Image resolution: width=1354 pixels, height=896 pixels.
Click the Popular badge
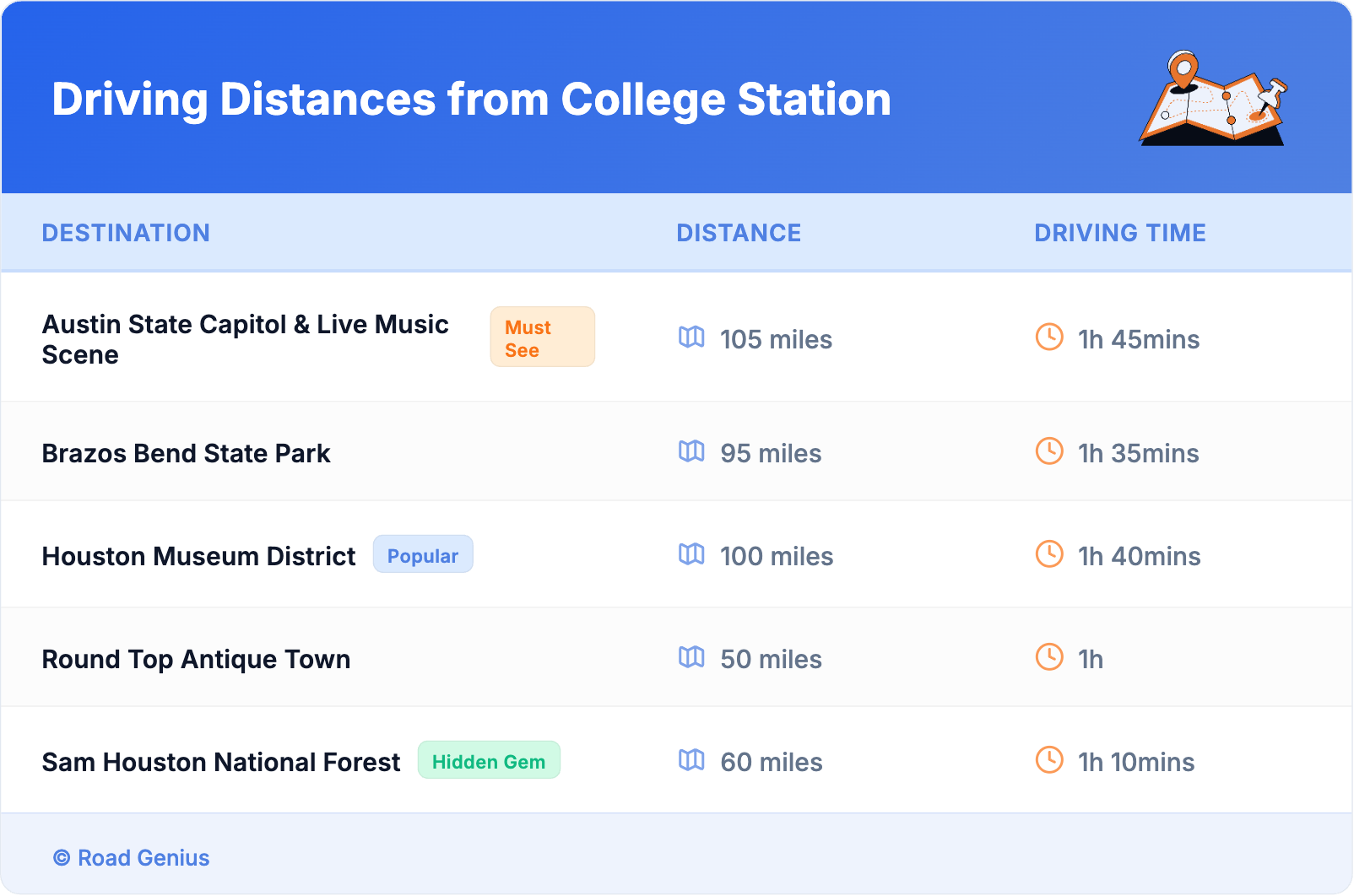point(423,555)
